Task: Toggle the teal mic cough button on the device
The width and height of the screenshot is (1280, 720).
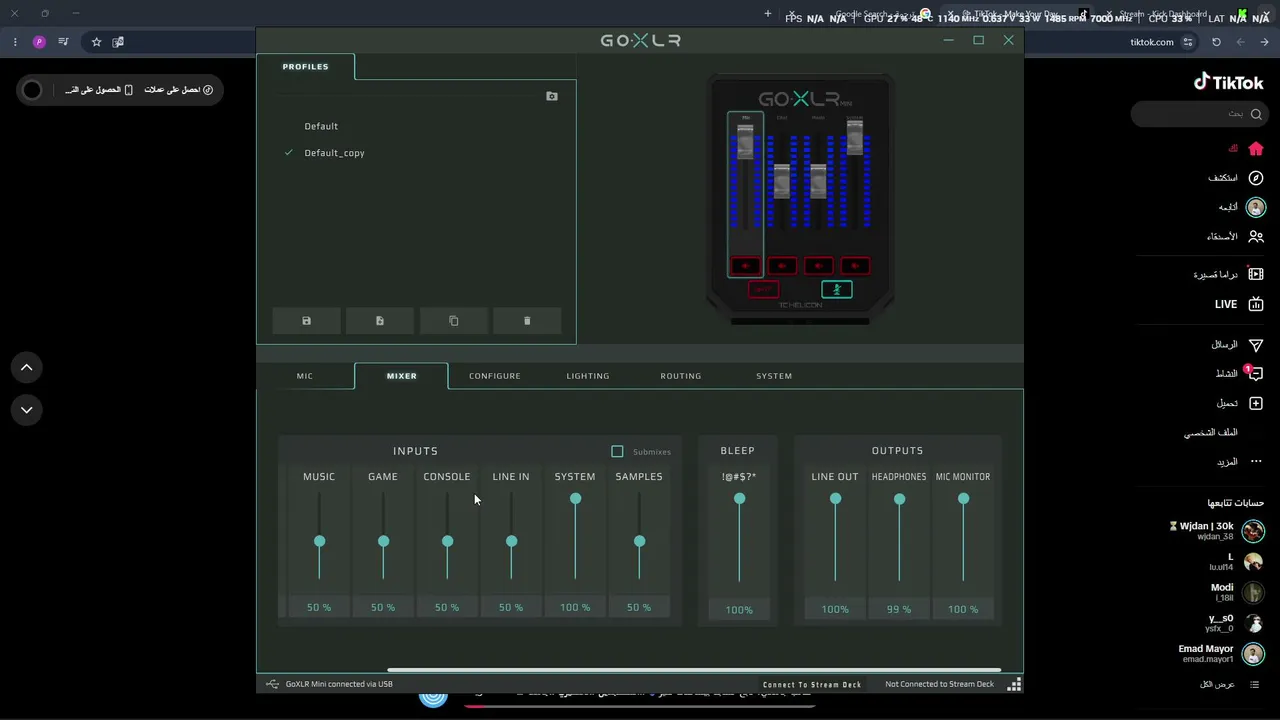Action: click(837, 290)
